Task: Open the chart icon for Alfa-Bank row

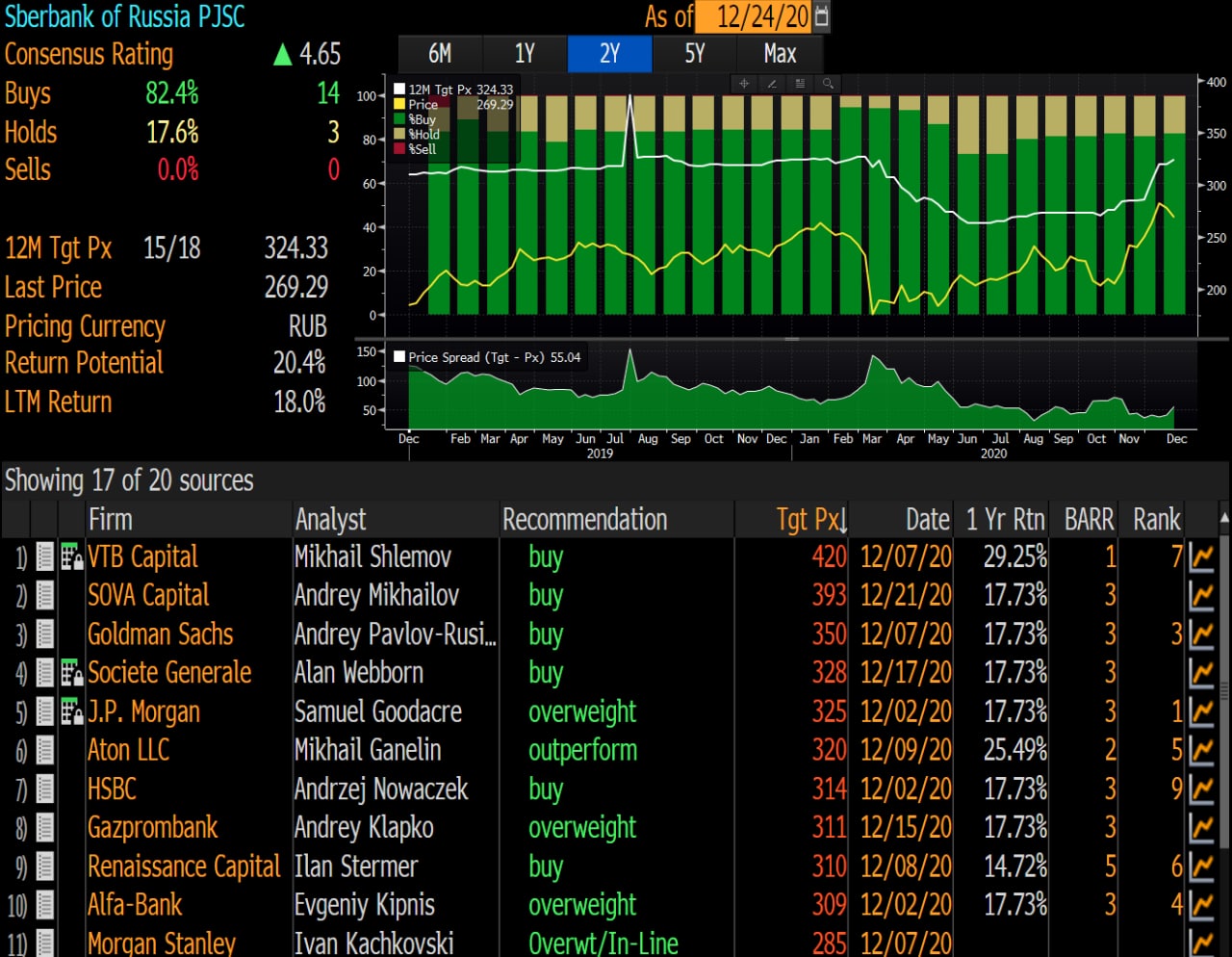Action: pyautogui.click(x=1201, y=905)
